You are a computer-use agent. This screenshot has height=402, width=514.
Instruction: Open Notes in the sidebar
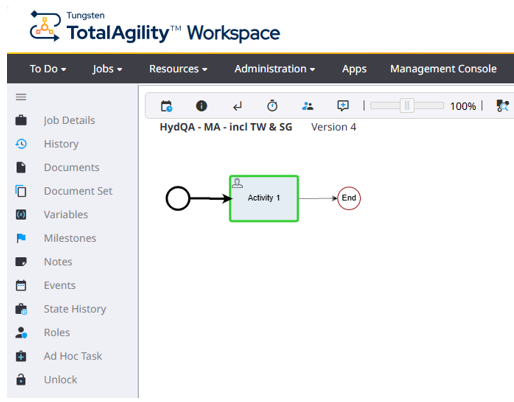[x=58, y=262]
